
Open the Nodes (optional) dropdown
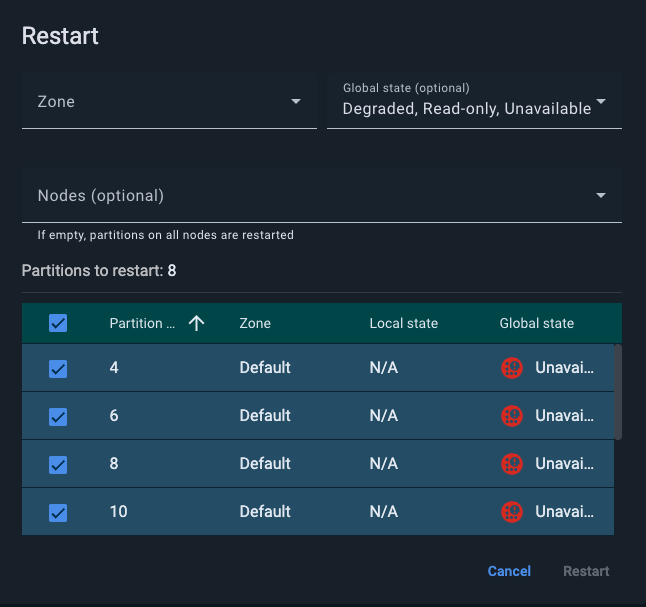point(322,195)
